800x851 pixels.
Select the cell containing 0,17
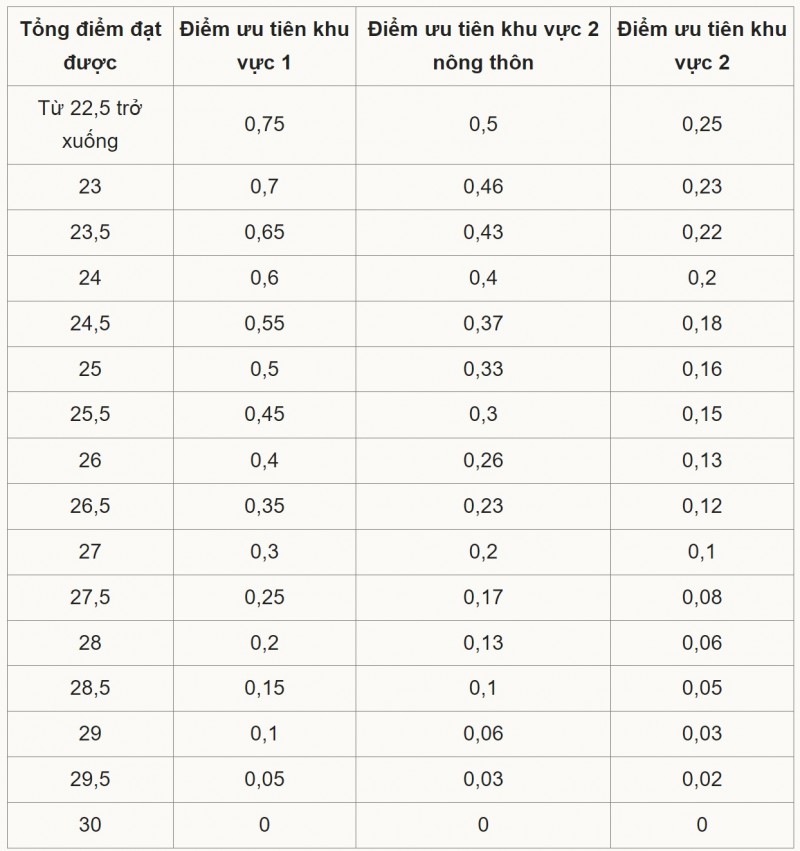coord(483,597)
